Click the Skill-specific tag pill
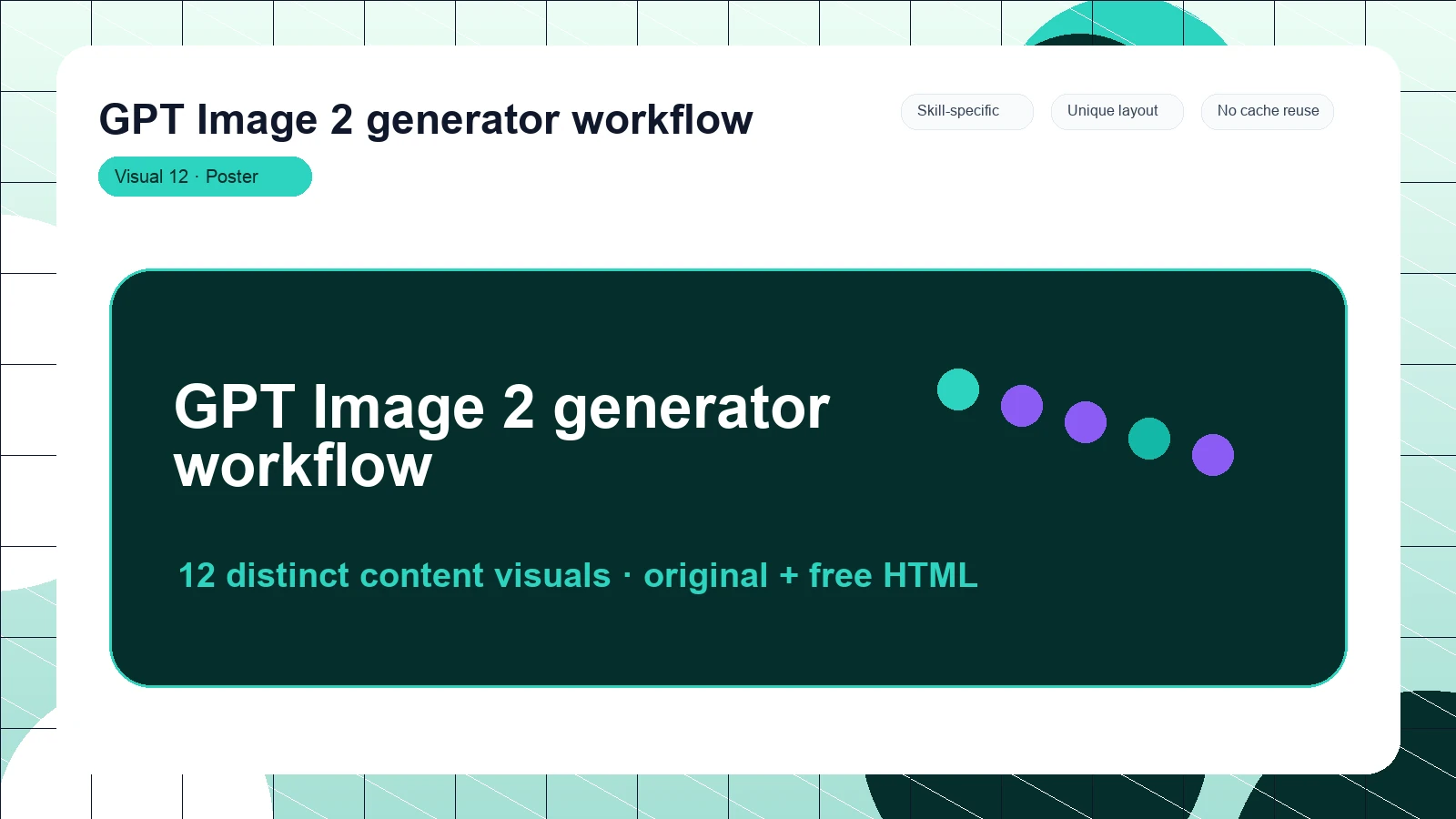This screenshot has height=819, width=1456. click(966, 111)
